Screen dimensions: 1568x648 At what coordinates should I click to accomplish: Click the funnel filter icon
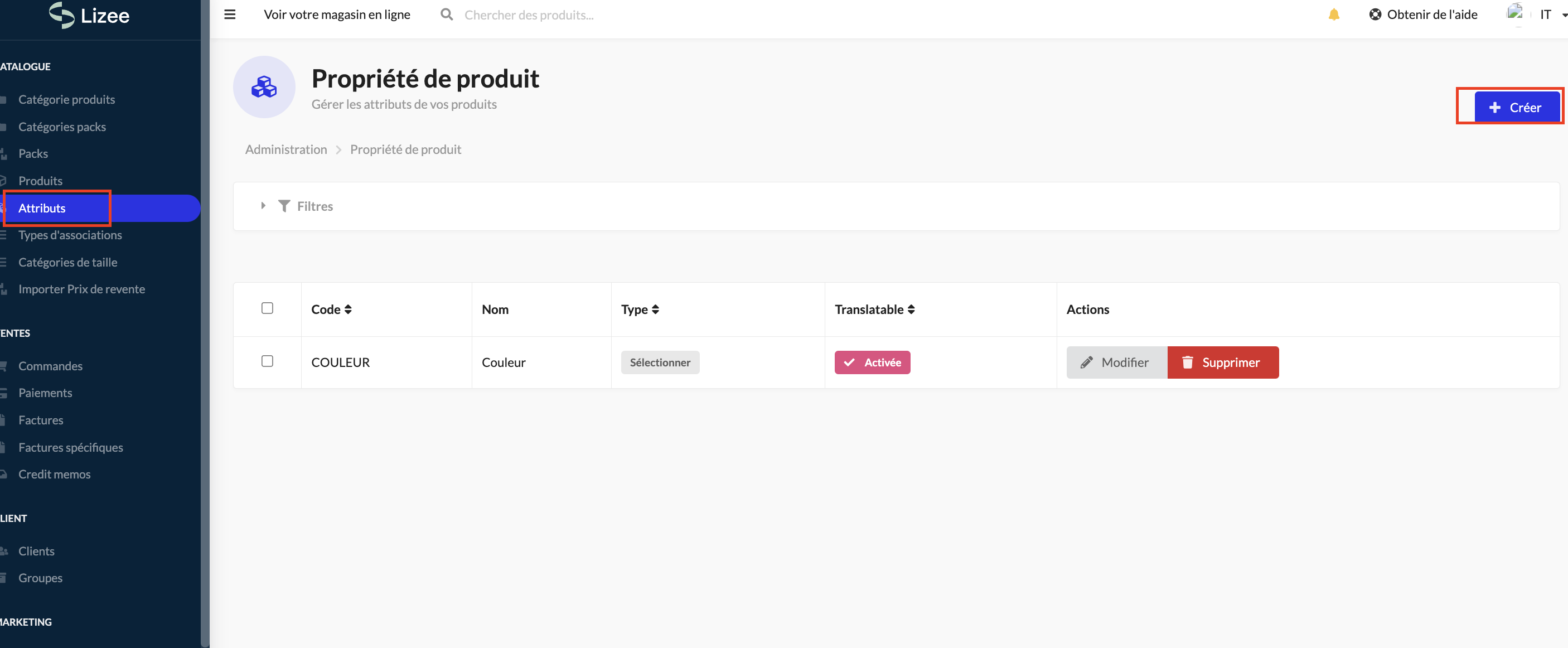pos(284,206)
